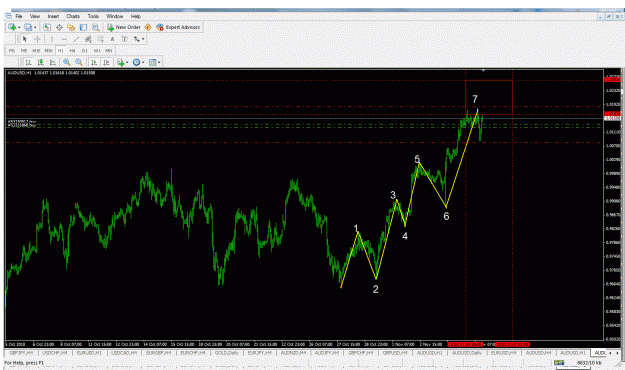Switch to the AUDNZD,H4 chart tab
The width and height of the screenshot is (625, 370).
pos(293,353)
